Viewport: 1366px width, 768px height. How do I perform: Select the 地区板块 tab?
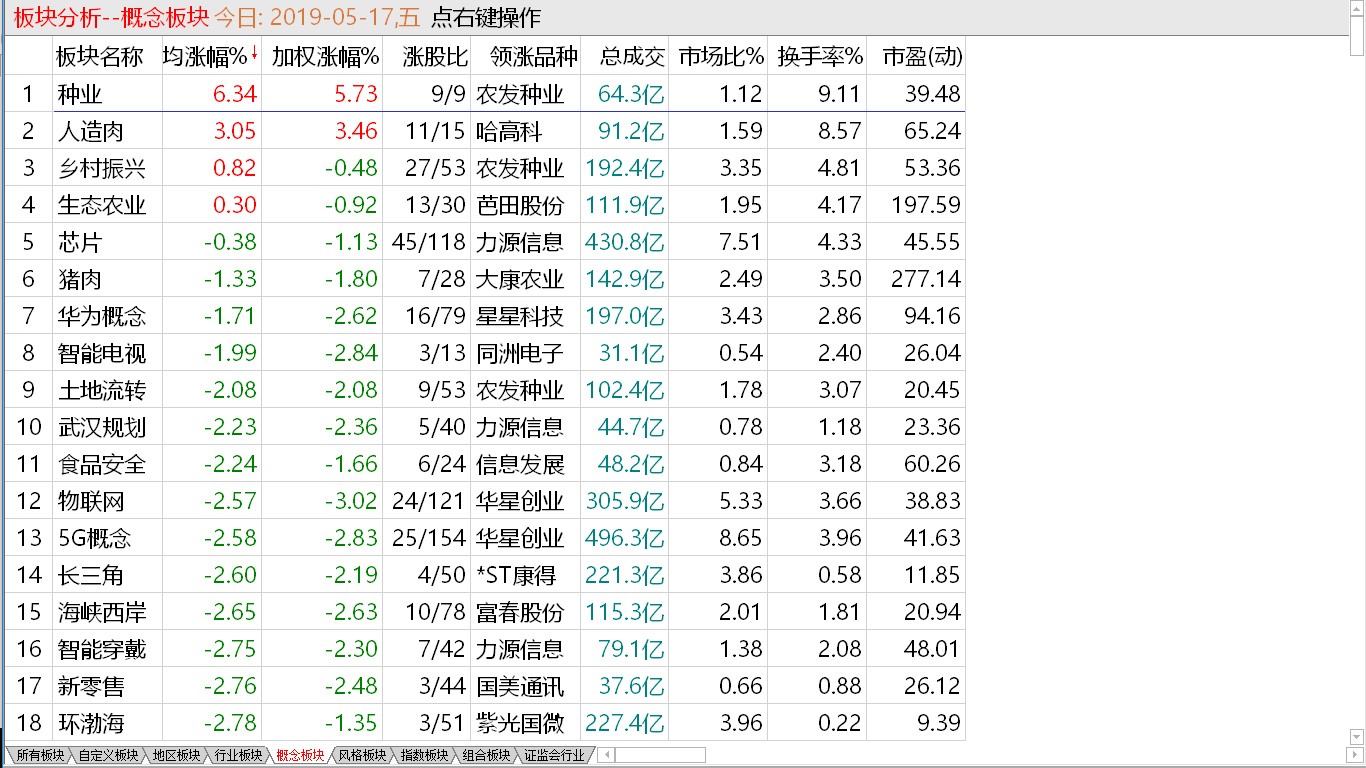(174, 755)
